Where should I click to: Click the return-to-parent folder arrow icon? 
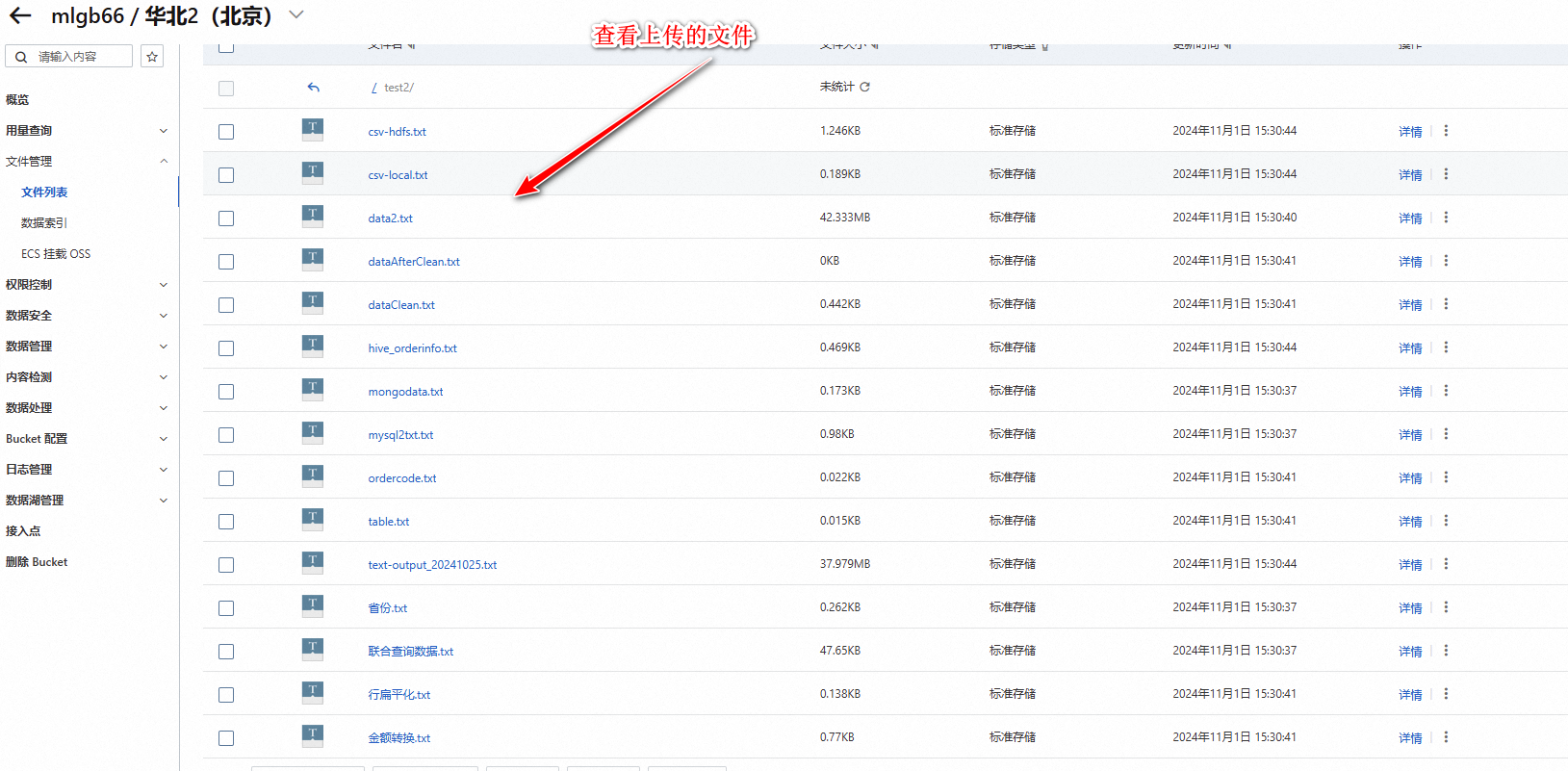[313, 88]
